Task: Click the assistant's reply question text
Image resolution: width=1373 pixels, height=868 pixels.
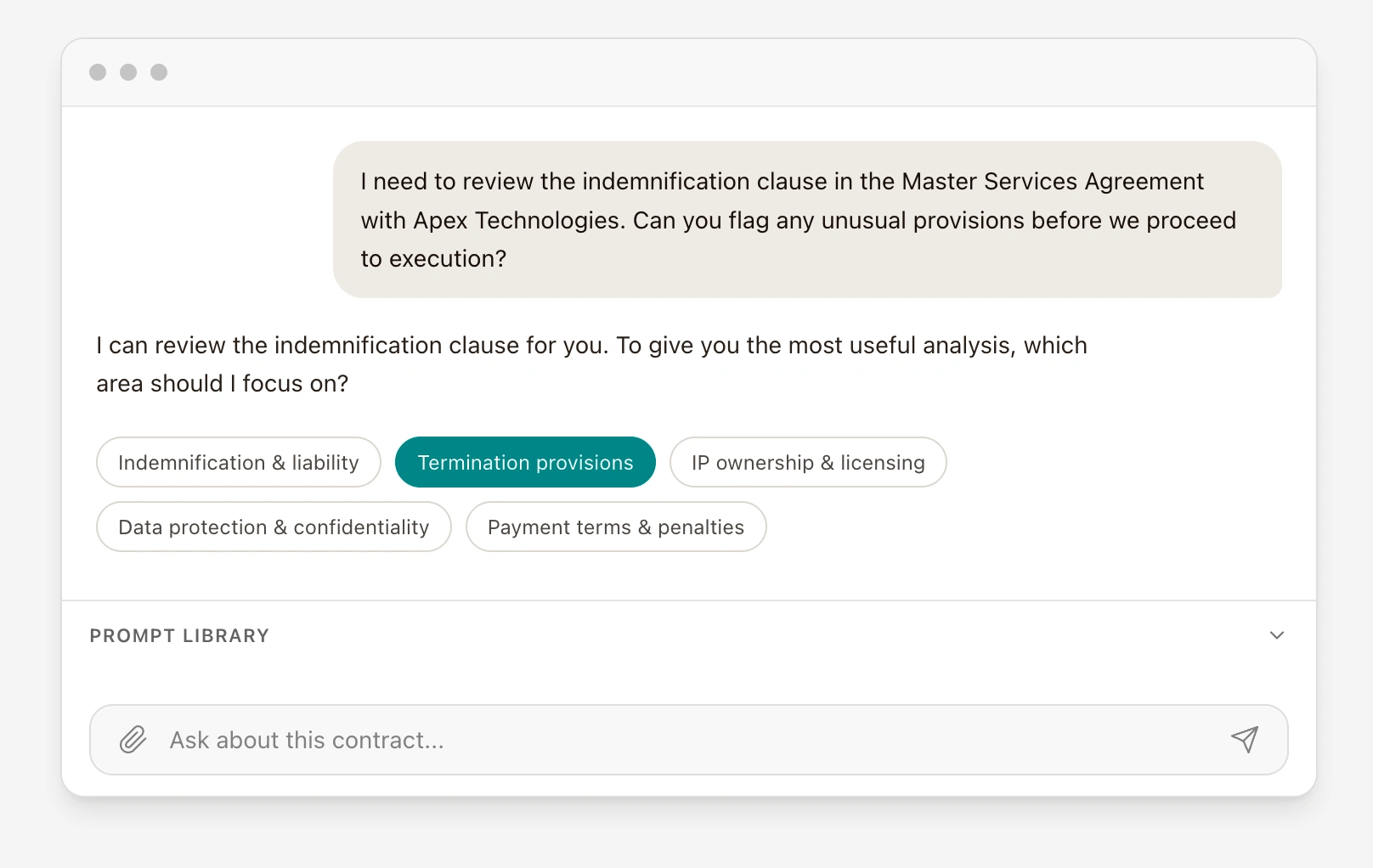Action: coord(591,346)
